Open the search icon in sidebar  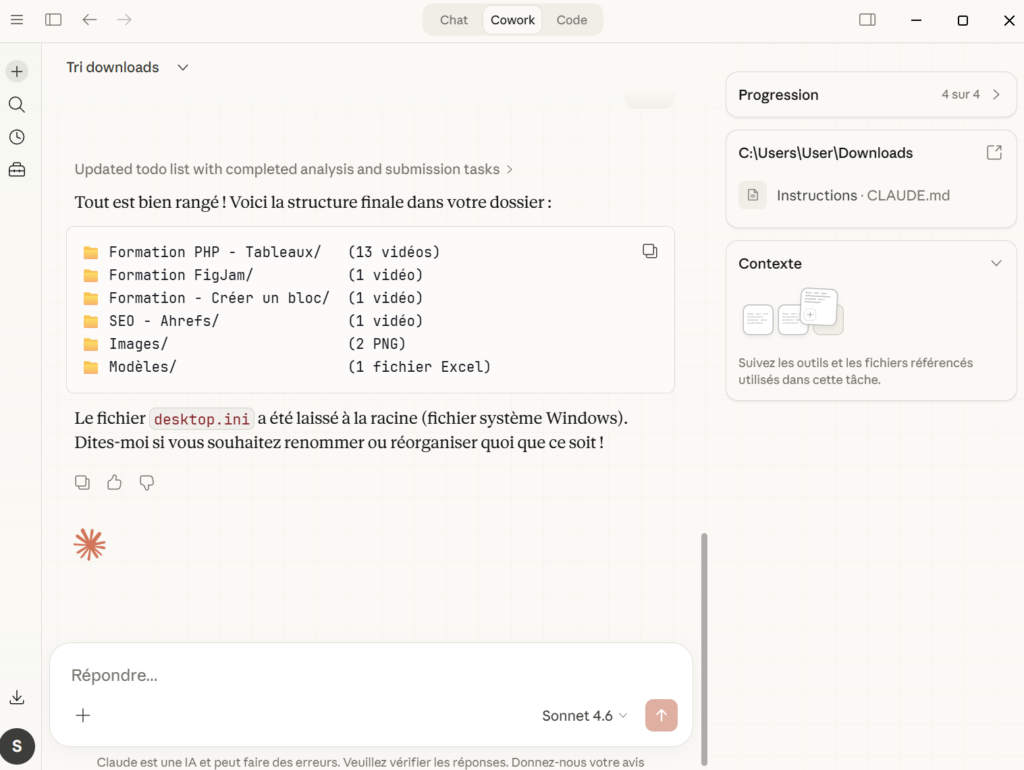tap(17, 104)
